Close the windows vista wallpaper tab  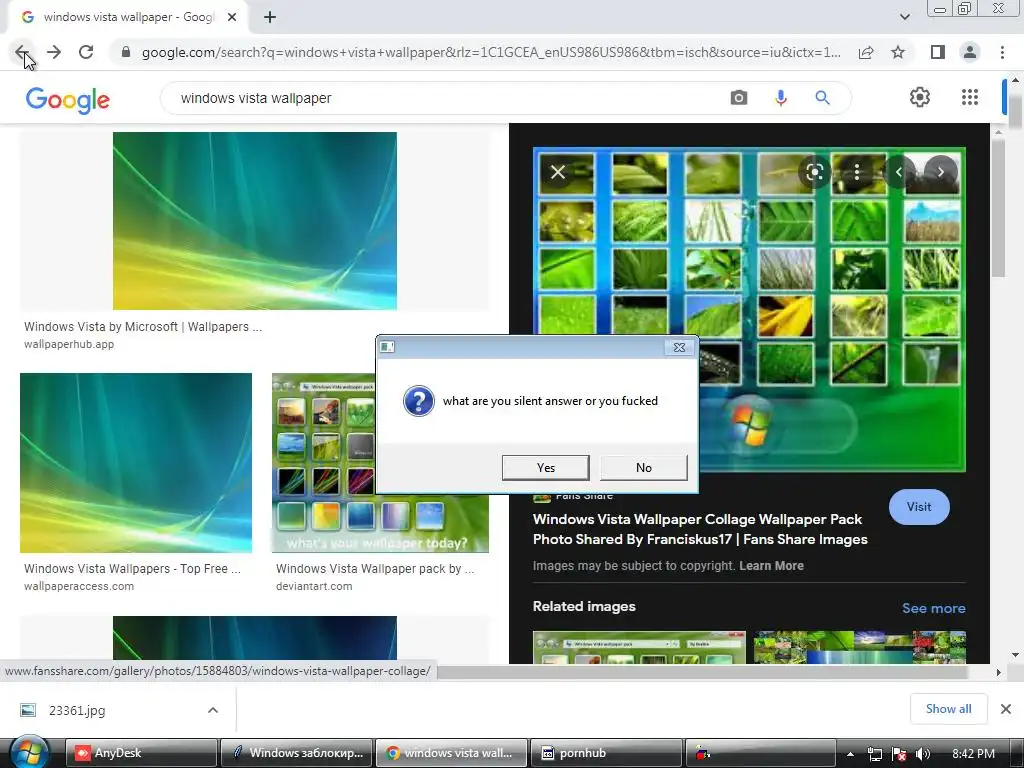click(x=232, y=18)
